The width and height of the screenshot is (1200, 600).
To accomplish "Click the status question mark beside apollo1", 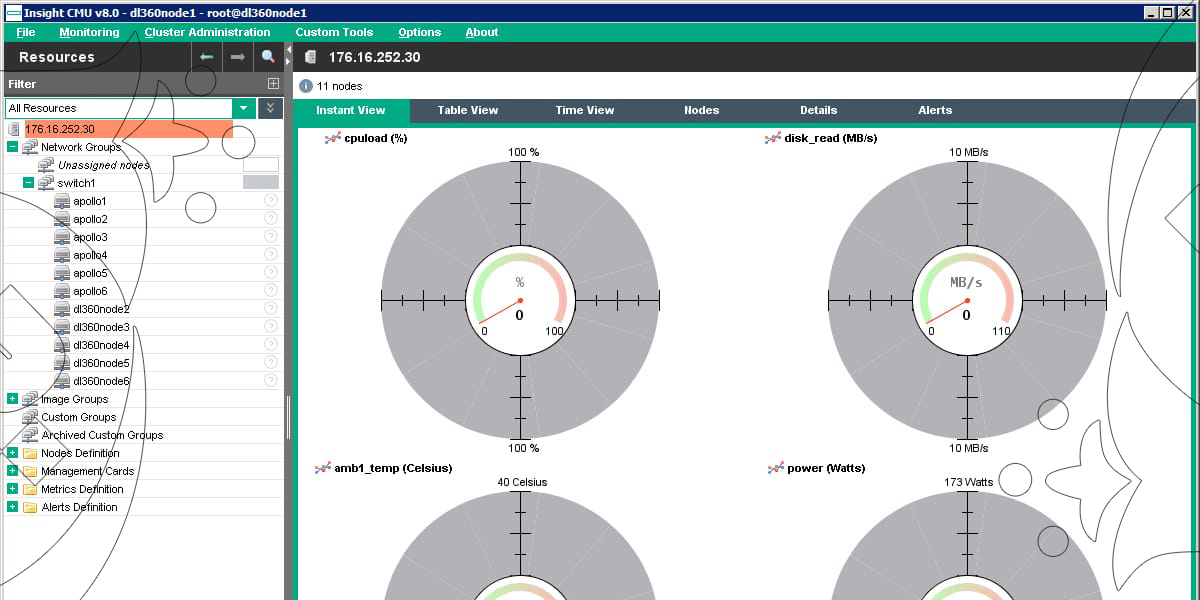I will [x=270, y=201].
